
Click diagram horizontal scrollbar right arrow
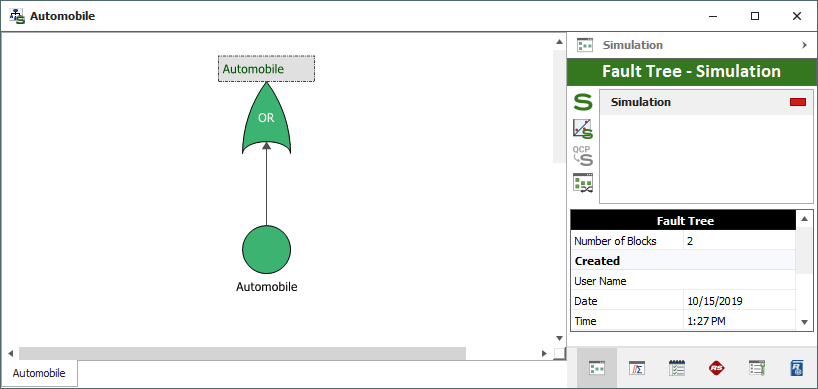pos(545,354)
